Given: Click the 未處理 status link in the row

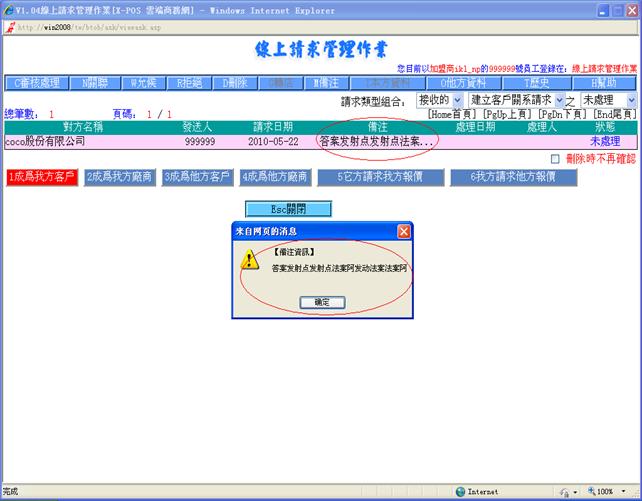Looking at the screenshot, I should pyautogui.click(x=604, y=142).
